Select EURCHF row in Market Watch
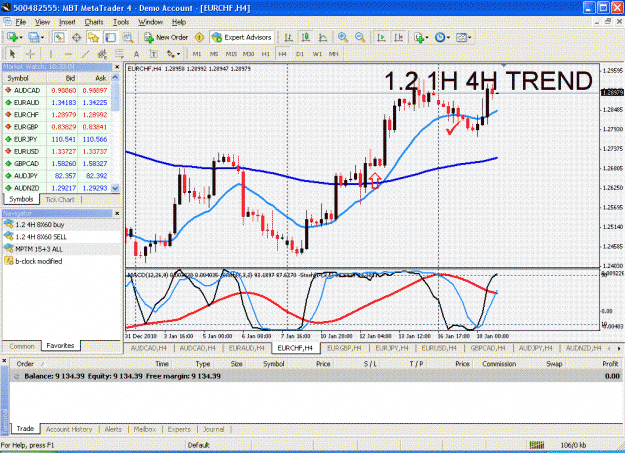This screenshot has height=453, width=625. coord(57,115)
